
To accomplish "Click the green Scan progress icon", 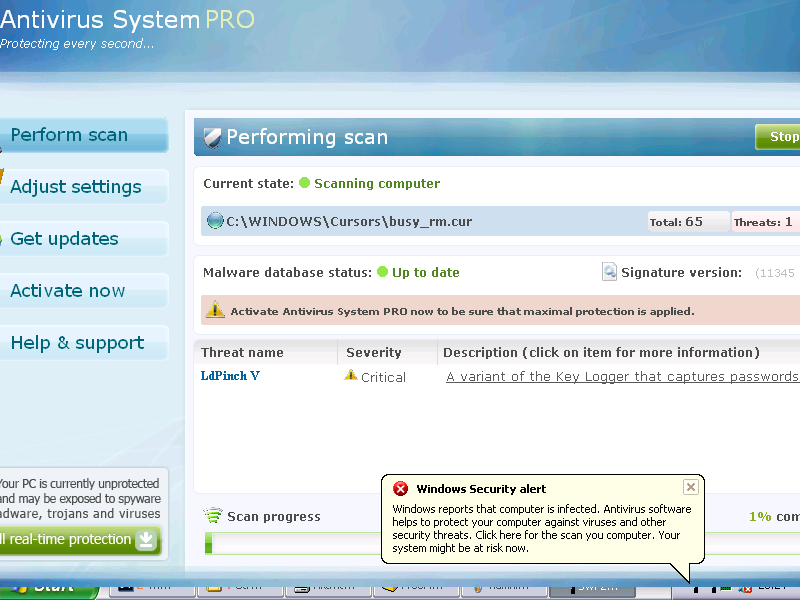I will coord(213,516).
